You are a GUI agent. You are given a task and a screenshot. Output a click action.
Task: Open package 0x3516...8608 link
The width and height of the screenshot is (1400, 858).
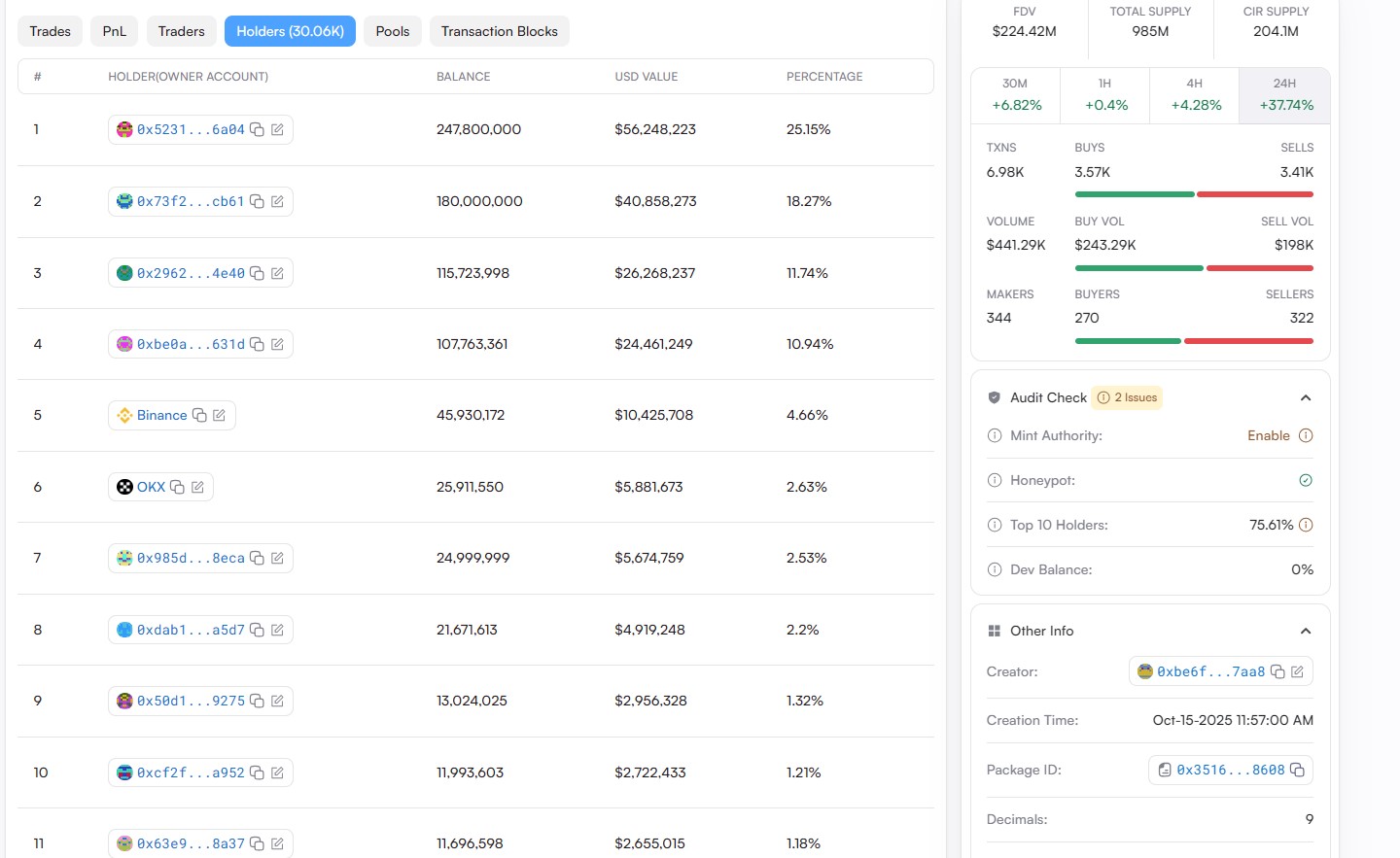tap(1231, 770)
